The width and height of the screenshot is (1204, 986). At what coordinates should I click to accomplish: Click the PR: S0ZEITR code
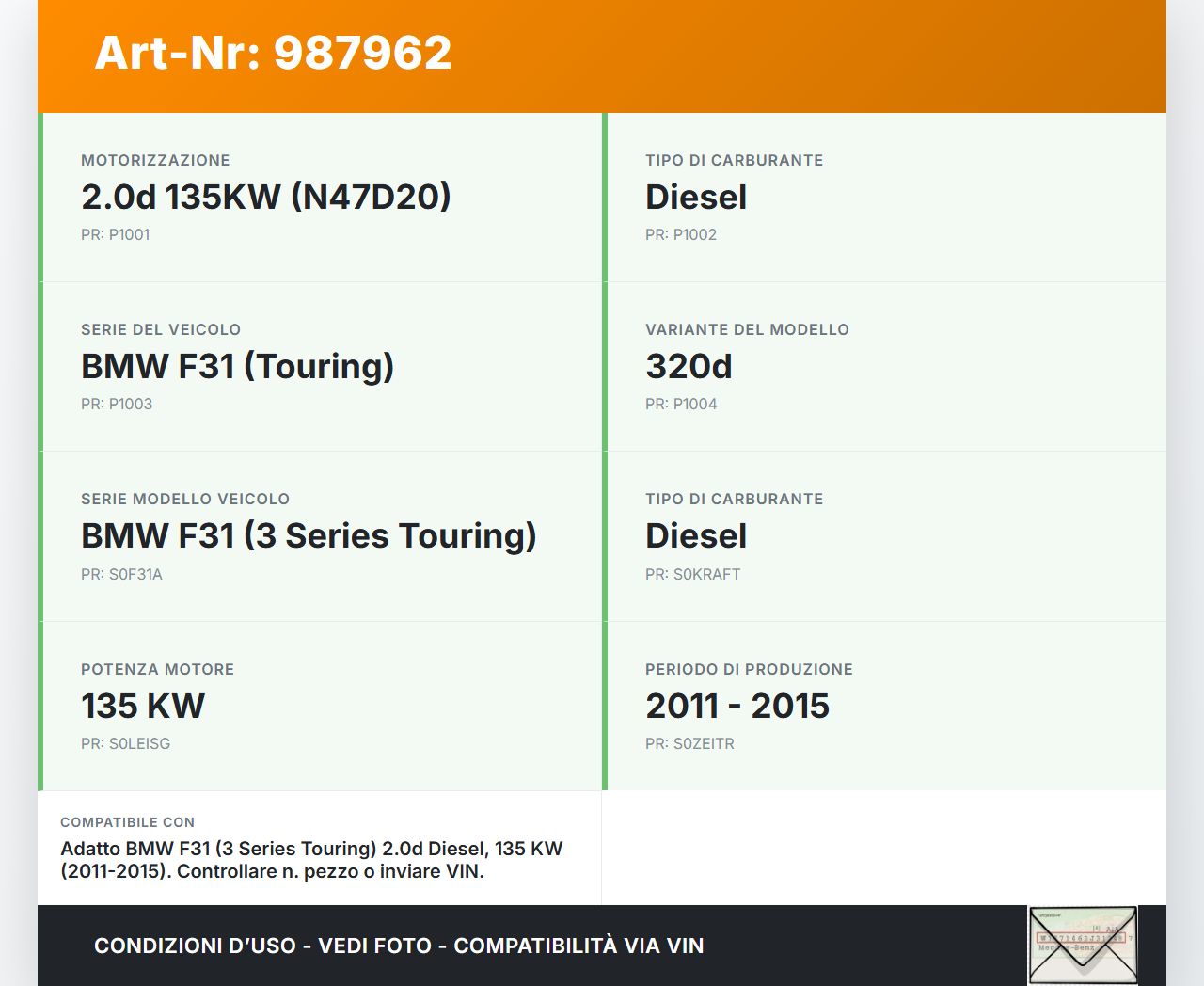(x=689, y=743)
